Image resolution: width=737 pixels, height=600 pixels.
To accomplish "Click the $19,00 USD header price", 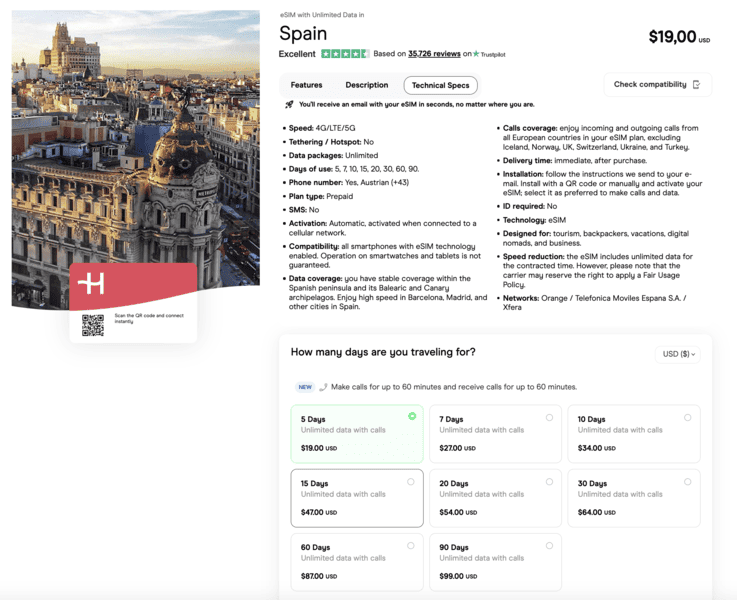I will [x=679, y=37].
